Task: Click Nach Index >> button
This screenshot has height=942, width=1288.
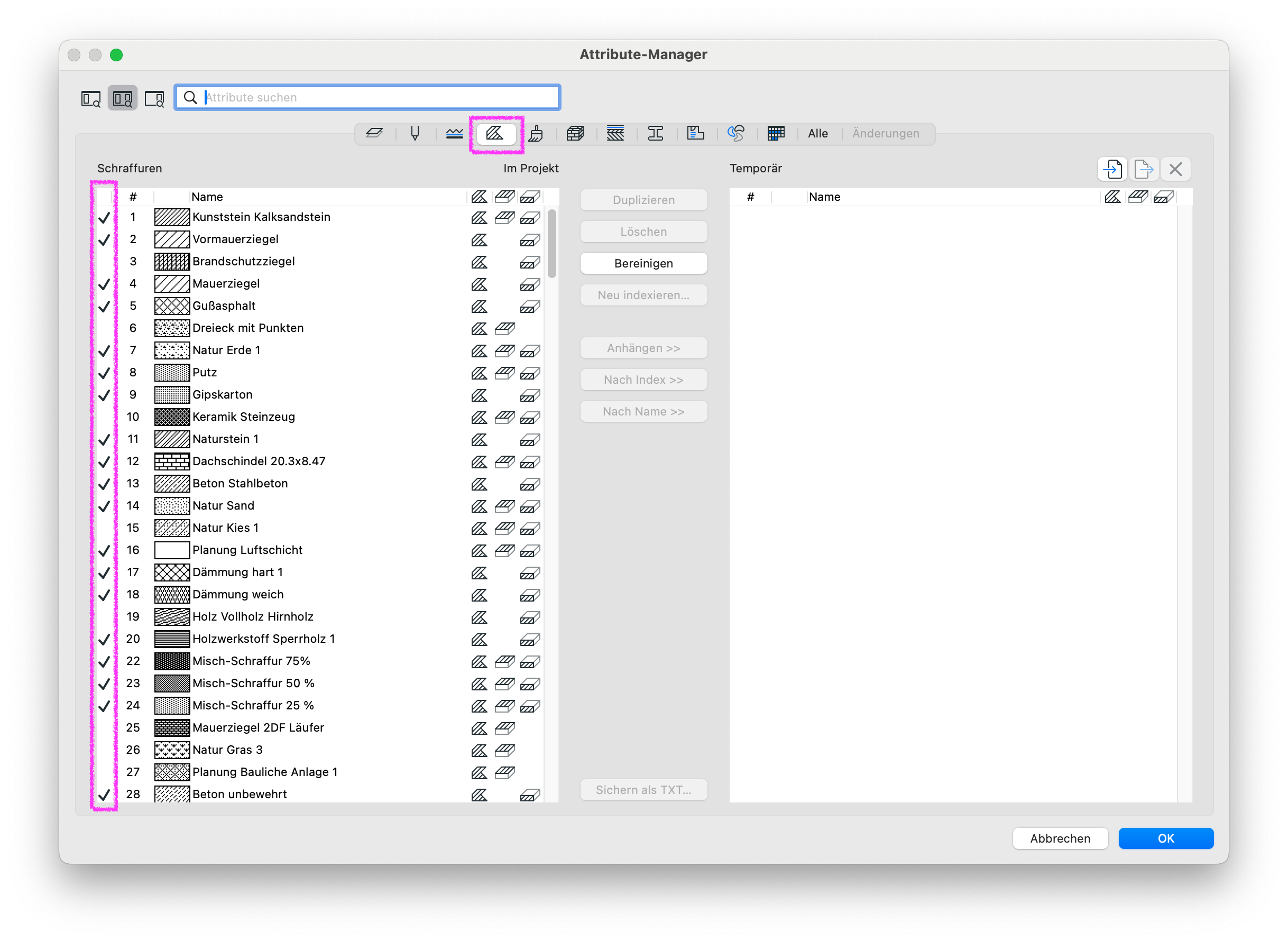Action: pos(643,380)
